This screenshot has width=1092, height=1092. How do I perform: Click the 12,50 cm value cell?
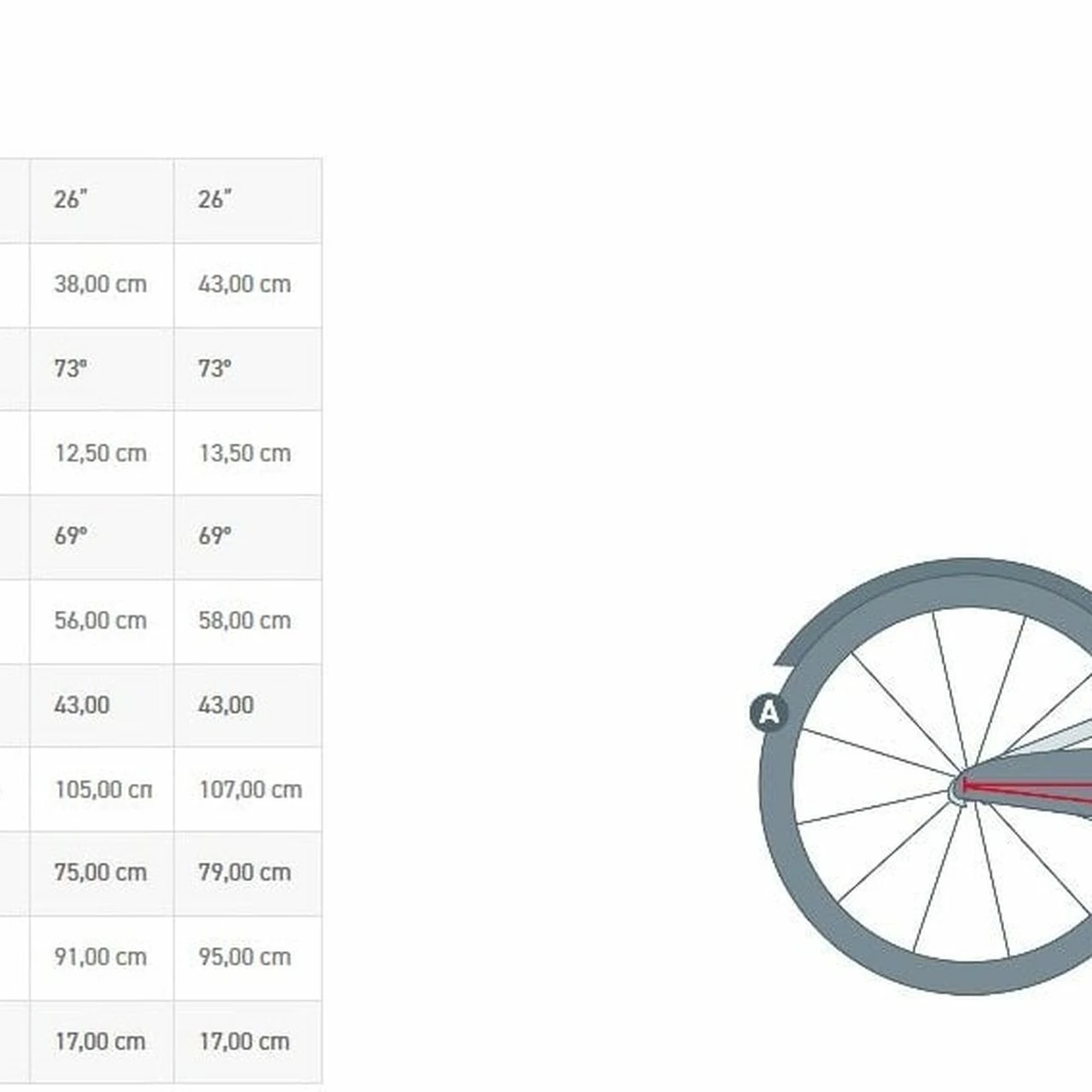pyautogui.click(x=101, y=453)
